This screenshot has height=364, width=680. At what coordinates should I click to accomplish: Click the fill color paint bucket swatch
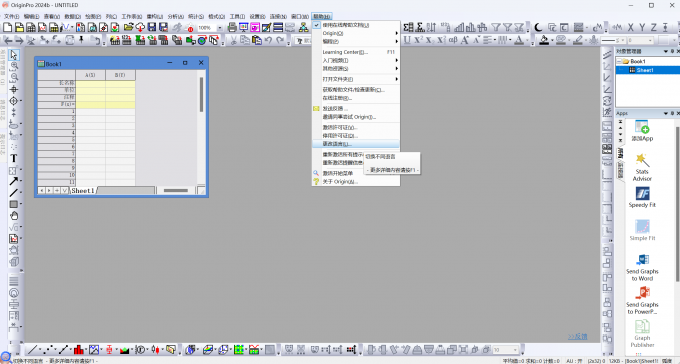point(544,40)
